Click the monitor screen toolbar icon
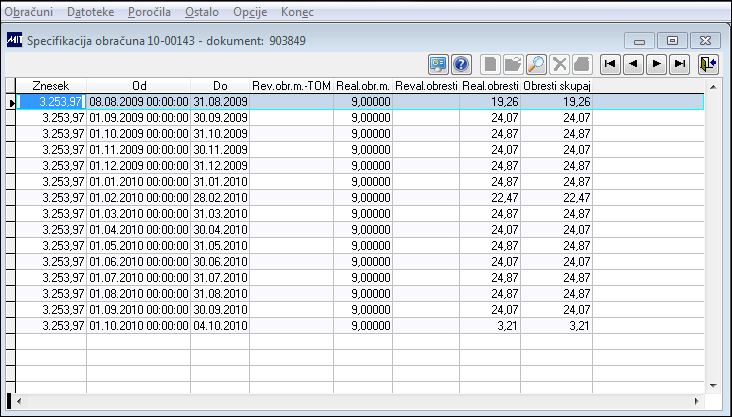This screenshot has height=417, width=732. coord(438,64)
